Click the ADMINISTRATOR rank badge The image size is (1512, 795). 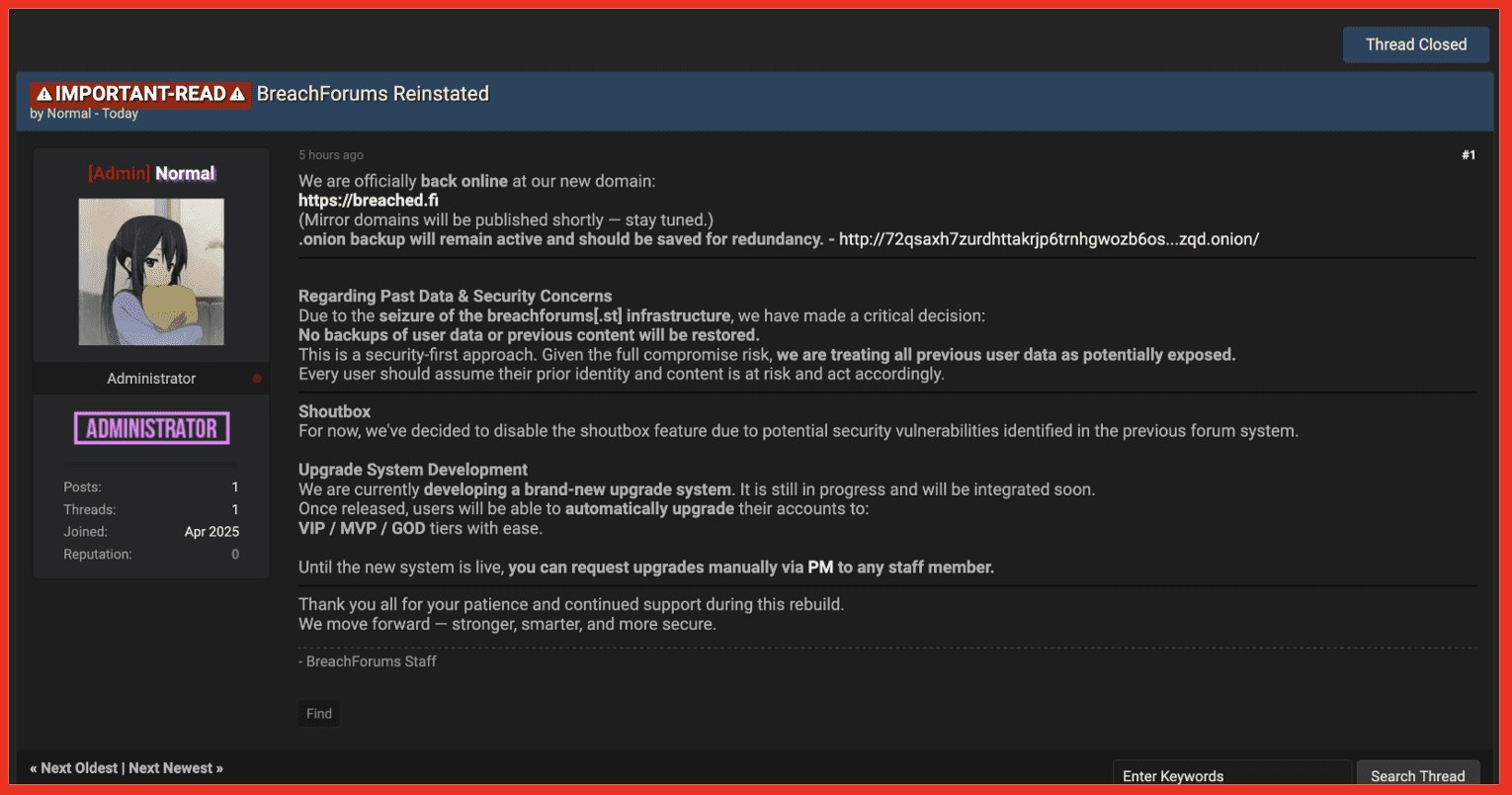(151, 428)
